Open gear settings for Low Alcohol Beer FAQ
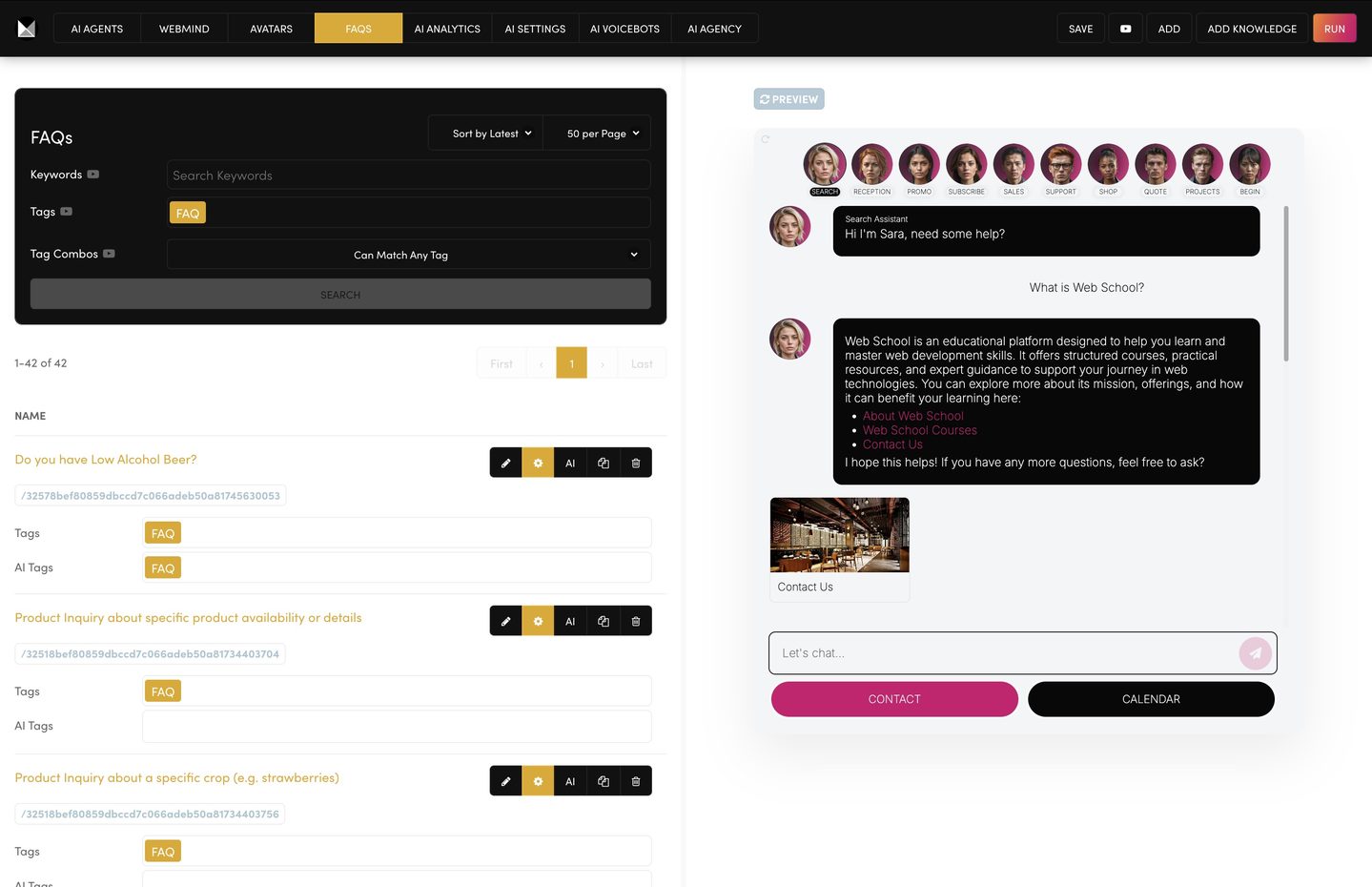This screenshot has height=887, width=1372. click(538, 463)
